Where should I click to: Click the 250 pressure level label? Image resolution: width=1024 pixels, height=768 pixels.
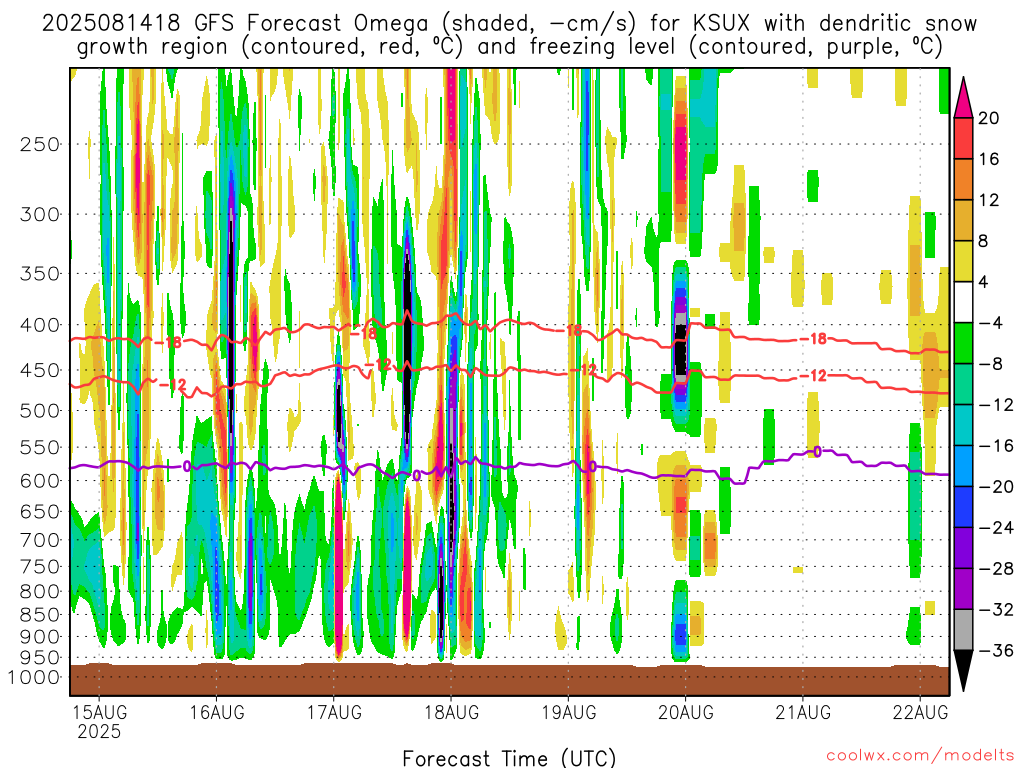click(40, 144)
